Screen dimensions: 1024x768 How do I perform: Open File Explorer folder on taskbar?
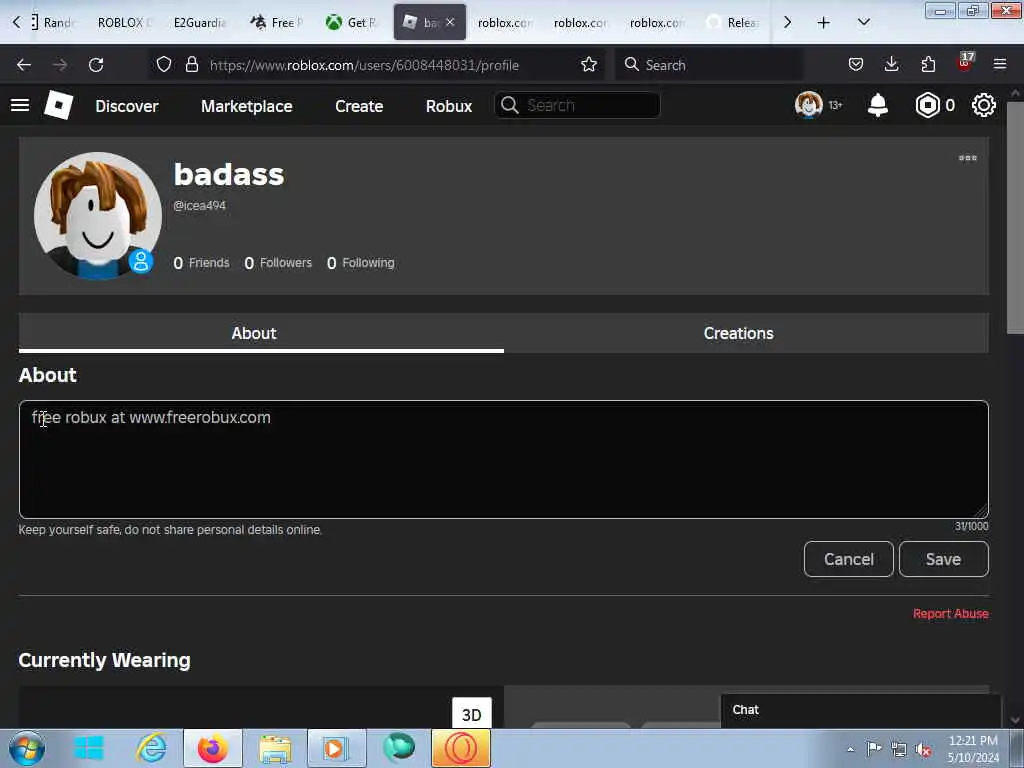pyautogui.click(x=275, y=748)
